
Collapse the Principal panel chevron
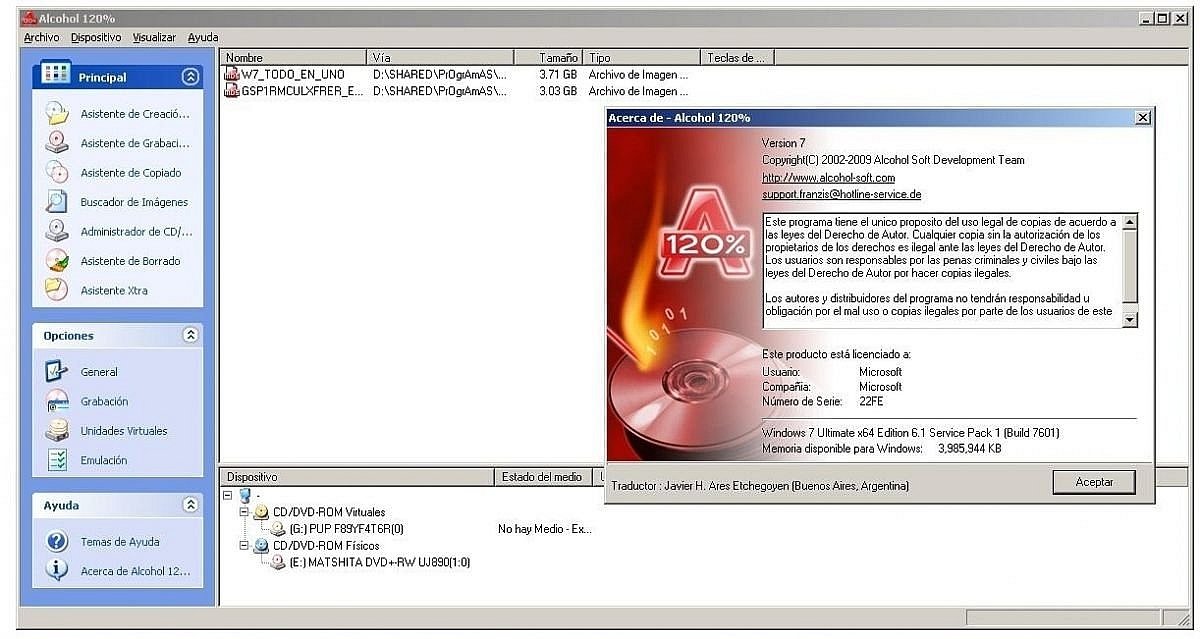click(x=190, y=76)
